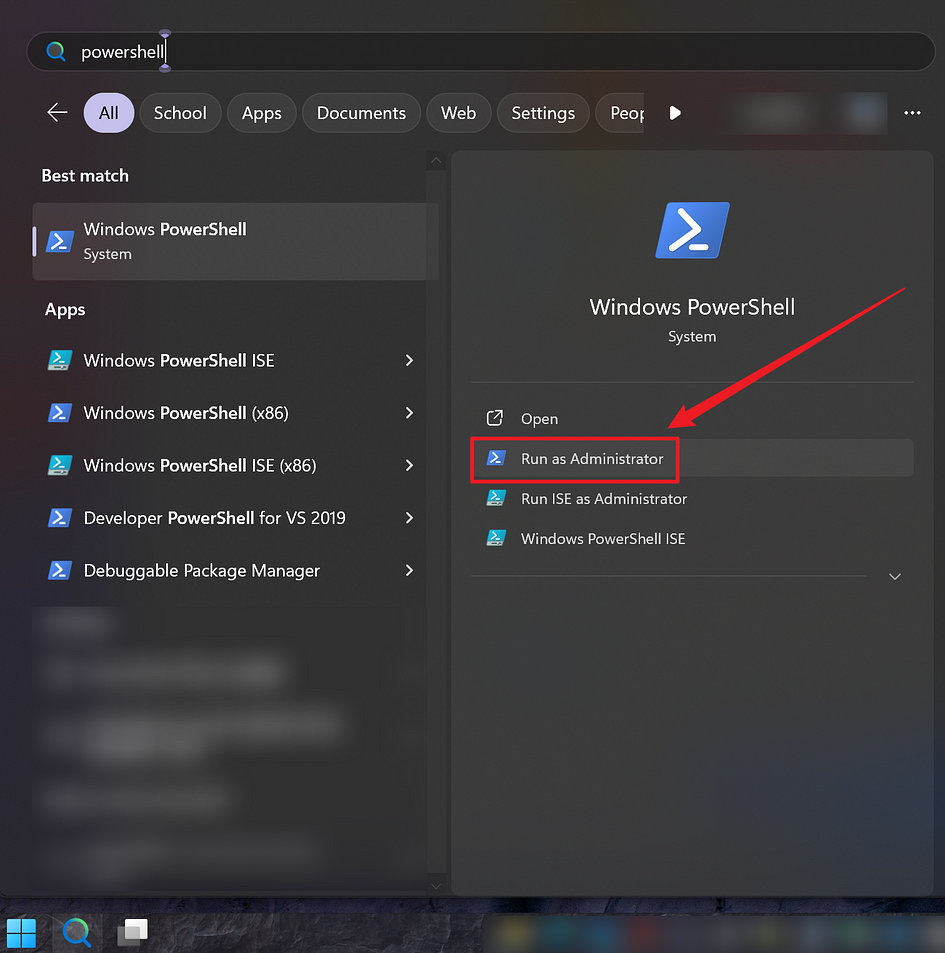Click the results list scroll-down arrow
The height and width of the screenshot is (953, 945).
pyautogui.click(x=436, y=886)
